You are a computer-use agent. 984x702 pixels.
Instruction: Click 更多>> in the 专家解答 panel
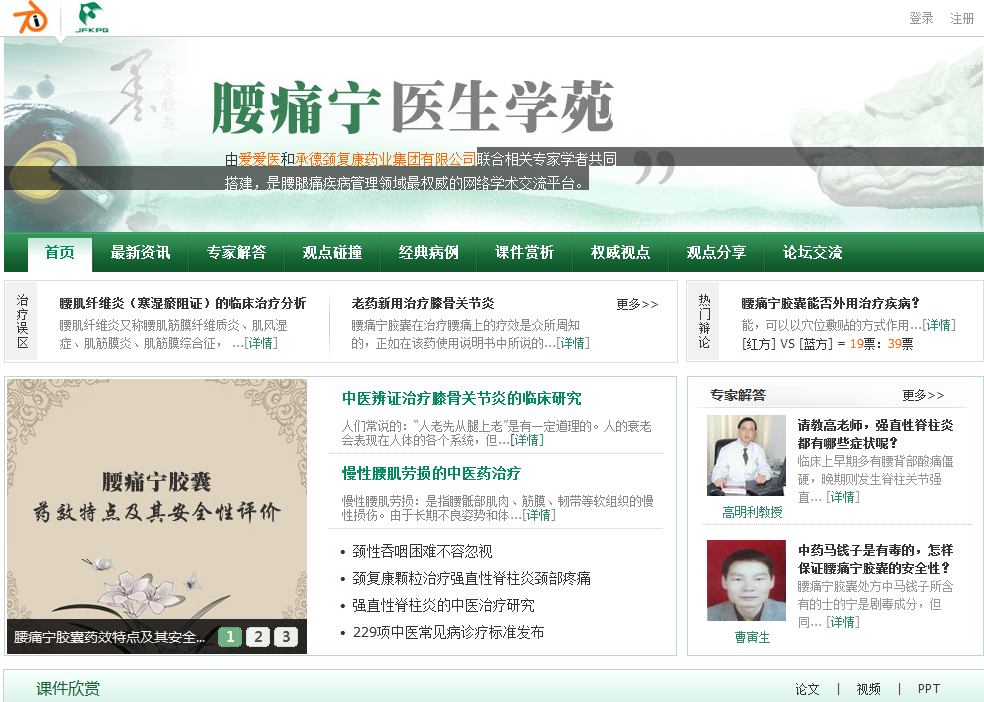(923, 395)
